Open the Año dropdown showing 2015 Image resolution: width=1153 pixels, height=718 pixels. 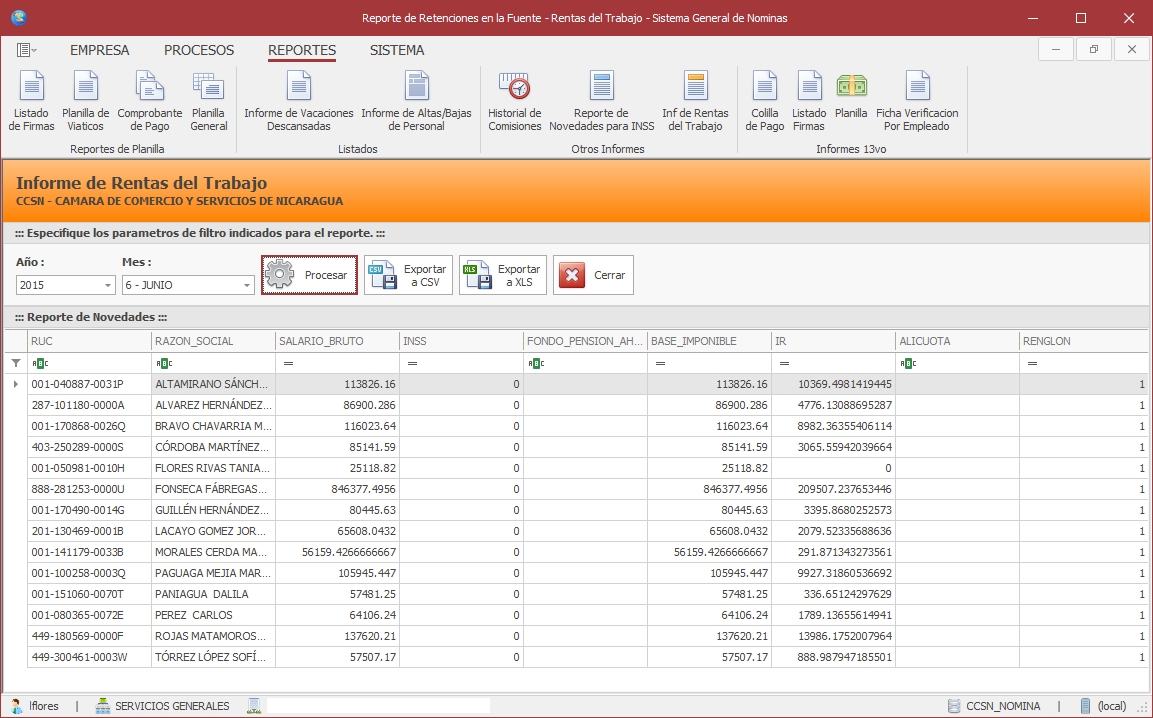108,285
